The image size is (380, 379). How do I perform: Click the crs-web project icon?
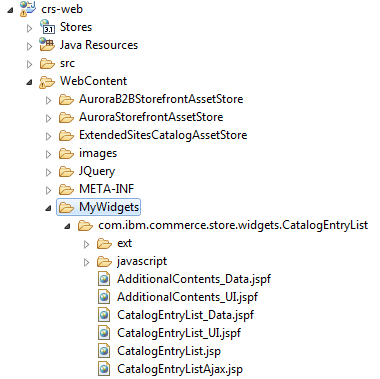(27, 9)
